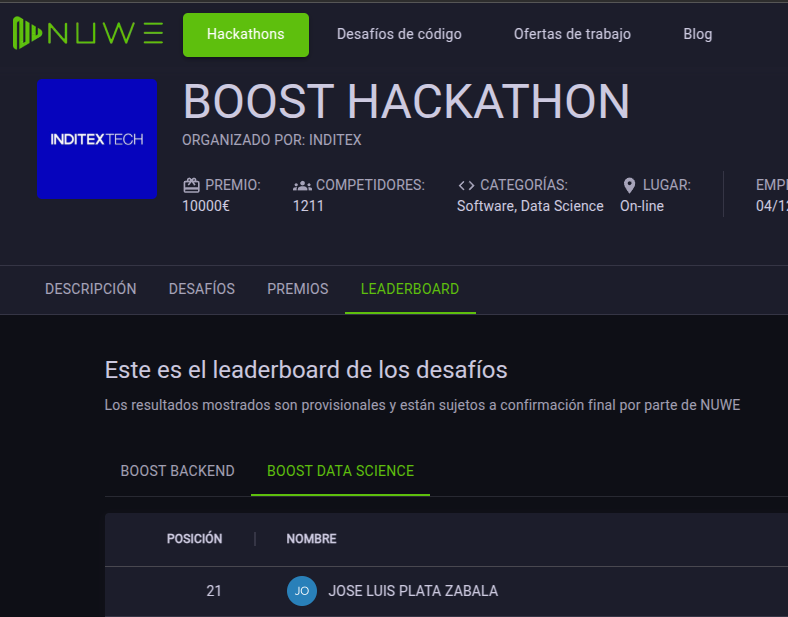Open the Hackathons section
Image resolution: width=788 pixels, height=617 pixels.
246,35
